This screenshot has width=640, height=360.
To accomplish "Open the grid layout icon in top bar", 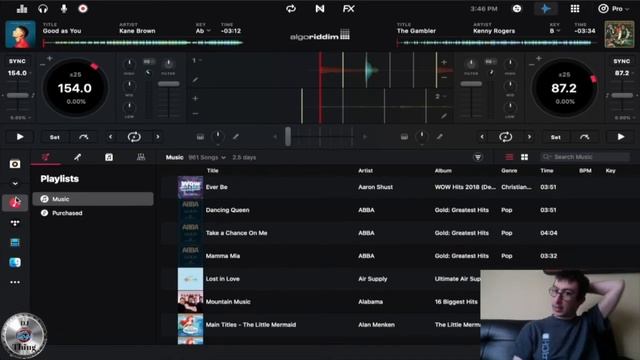I will click(575, 9).
